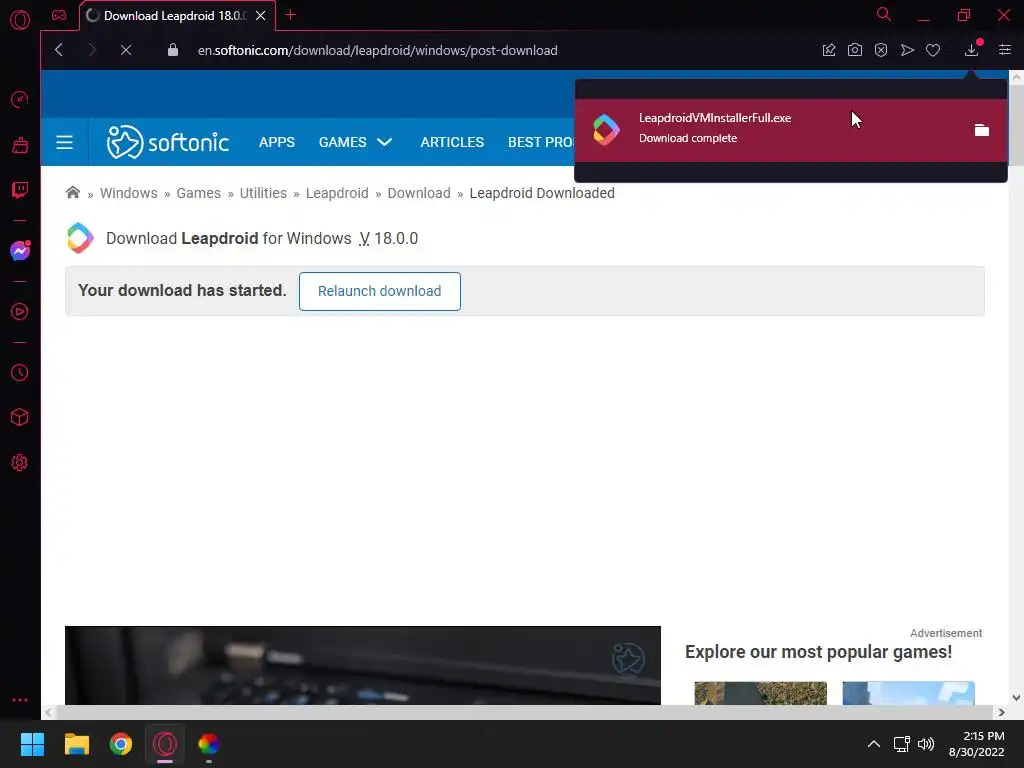Click the Windows breadcrumb link
Viewport: 1024px width, 768px height.
pos(129,193)
